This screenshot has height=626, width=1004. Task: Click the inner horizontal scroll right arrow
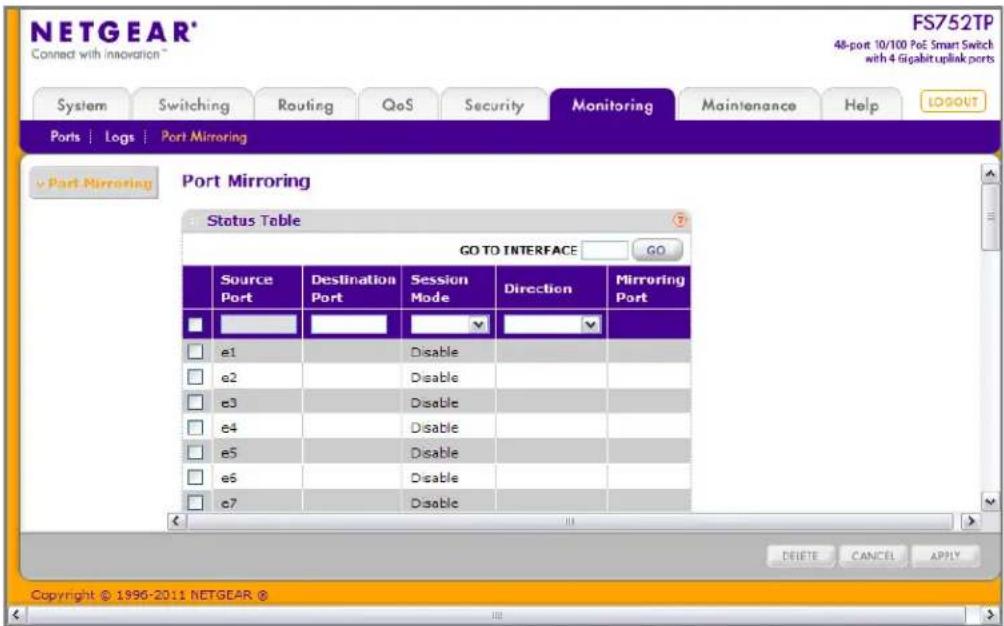click(x=971, y=521)
